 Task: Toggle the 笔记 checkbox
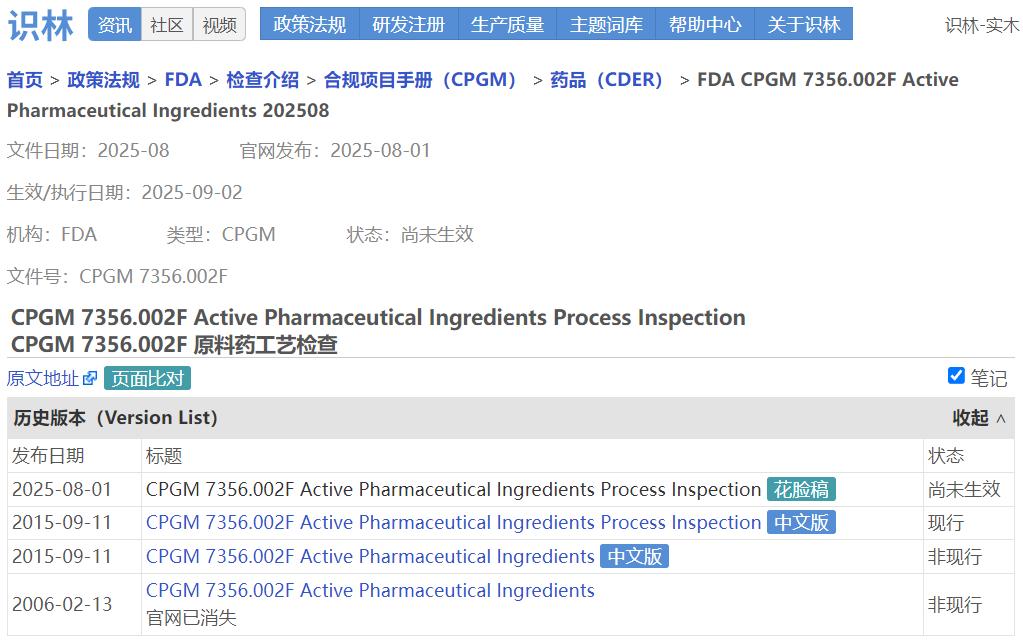click(956, 376)
